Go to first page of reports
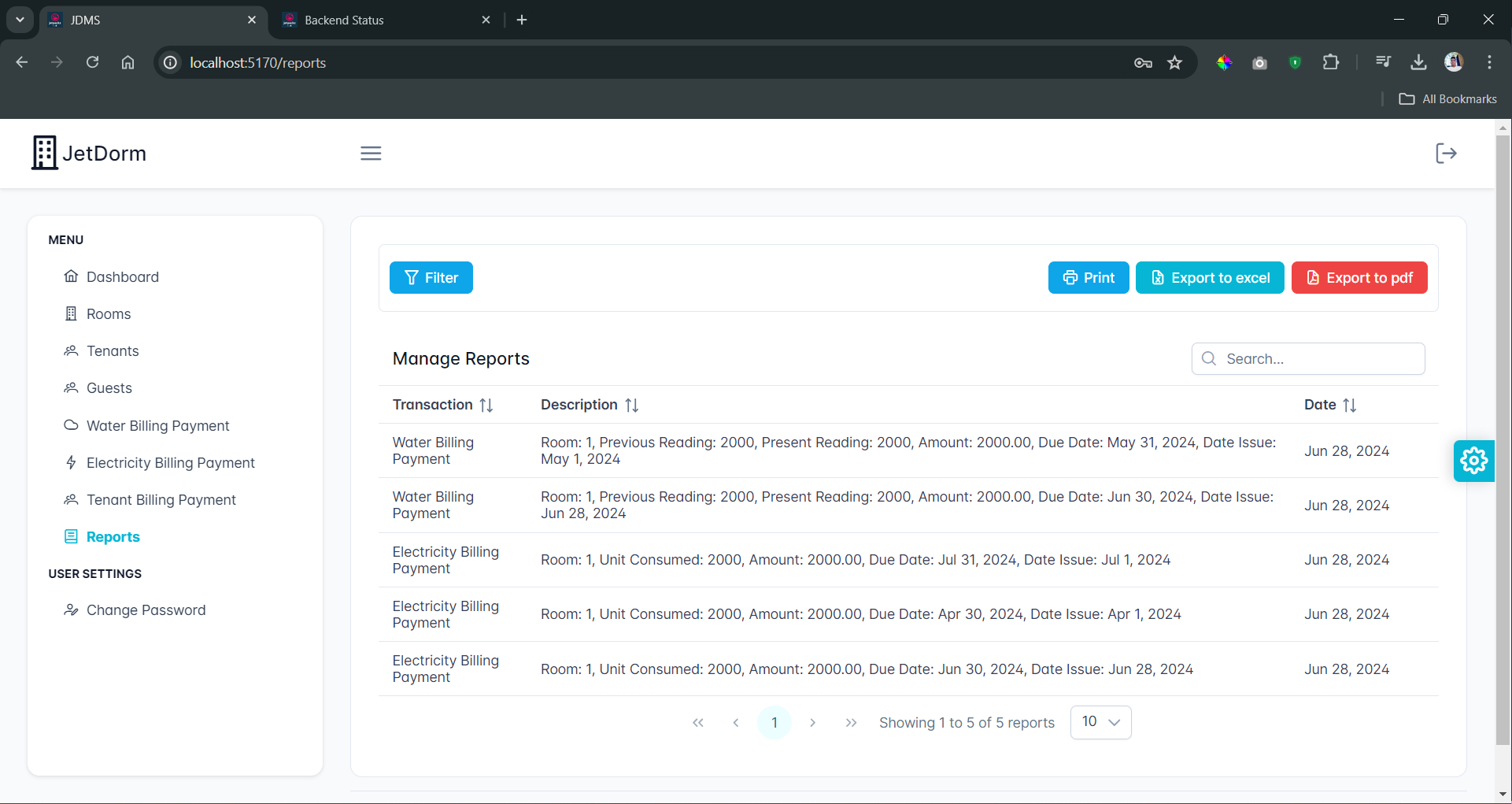1512x804 pixels. pyautogui.click(x=698, y=722)
